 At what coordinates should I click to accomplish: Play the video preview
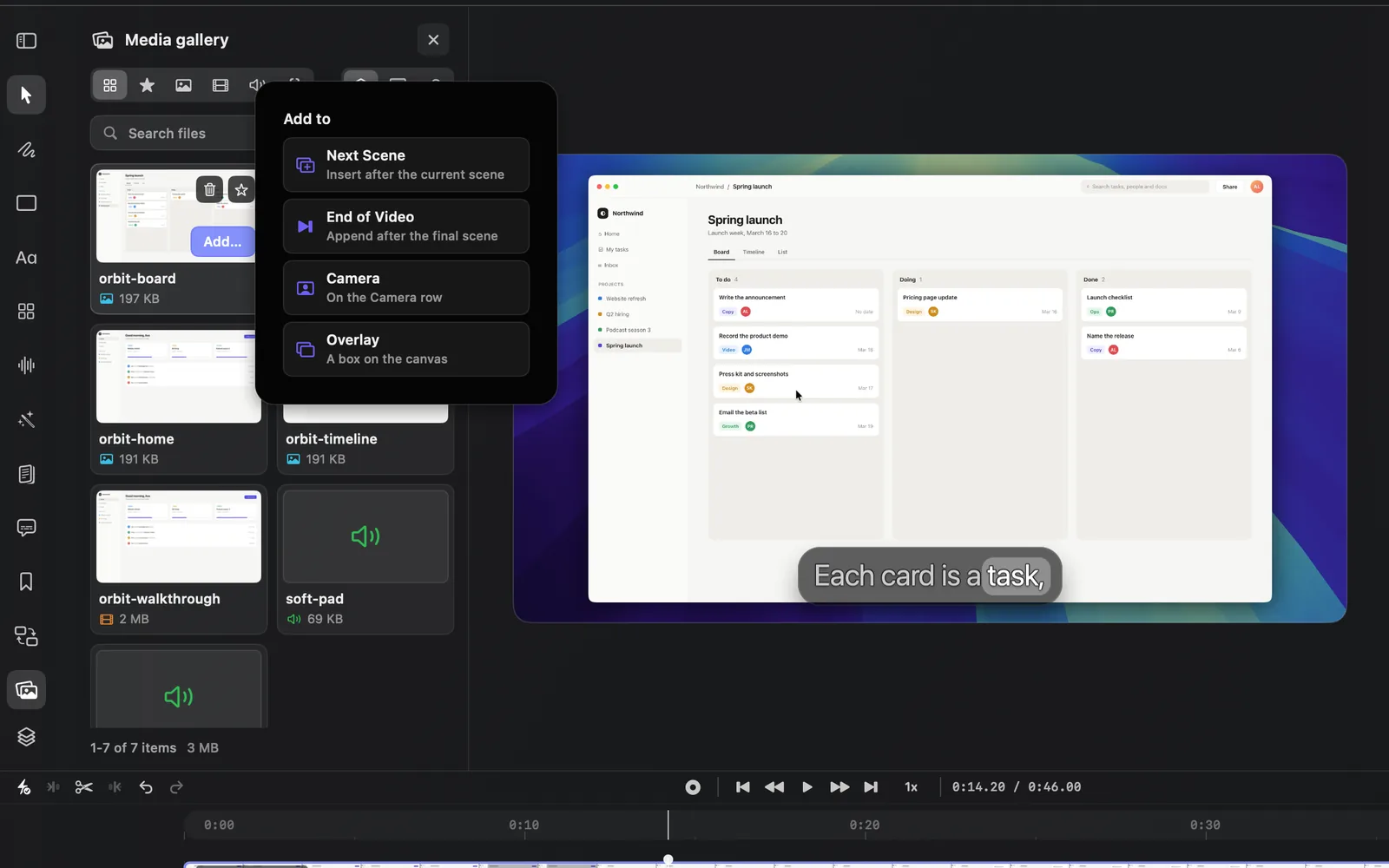coord(807,787)
